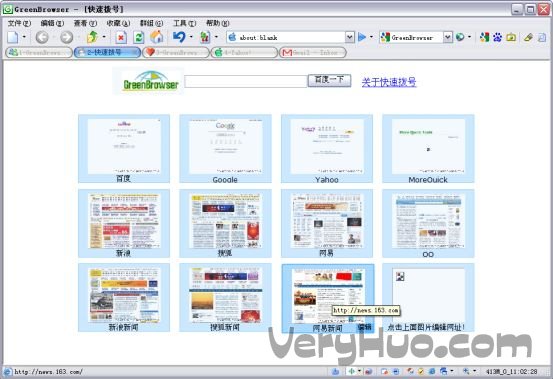The width and height of the screenshot is (553, 379).
Task: Open the Home page house icon
Action: coord(157,37)
